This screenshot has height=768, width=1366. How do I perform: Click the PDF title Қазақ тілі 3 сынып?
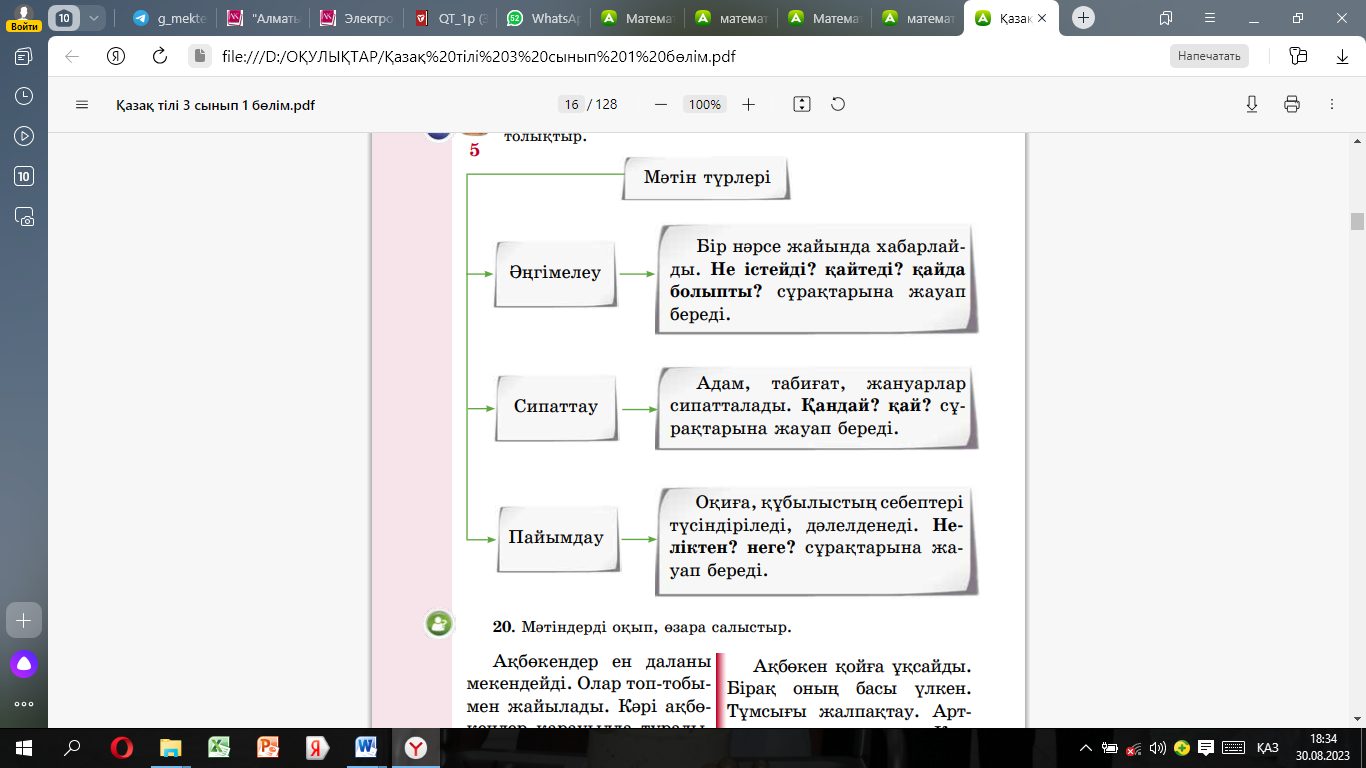point(216,104)
